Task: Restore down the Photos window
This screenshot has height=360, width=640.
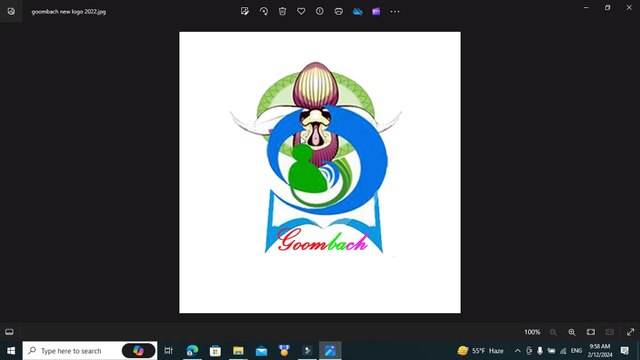Action: click(x=608, y=7)
